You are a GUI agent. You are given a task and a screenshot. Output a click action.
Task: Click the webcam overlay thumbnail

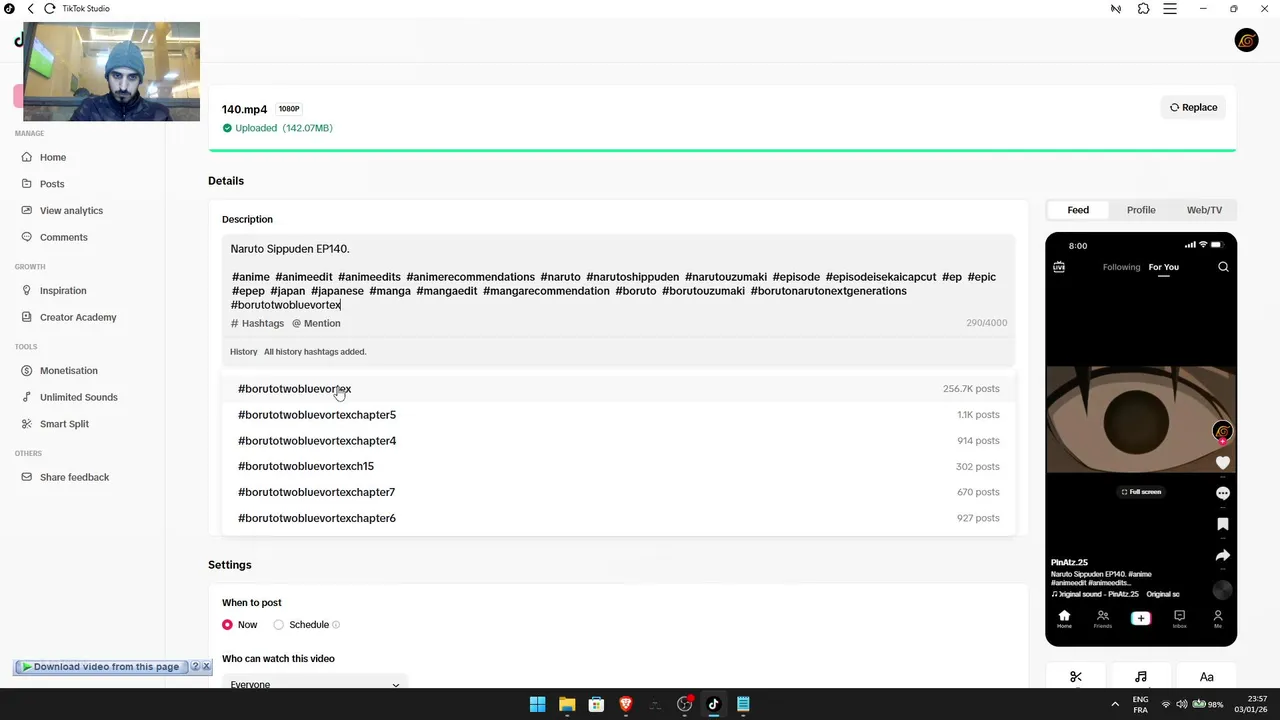pos(111,71)
